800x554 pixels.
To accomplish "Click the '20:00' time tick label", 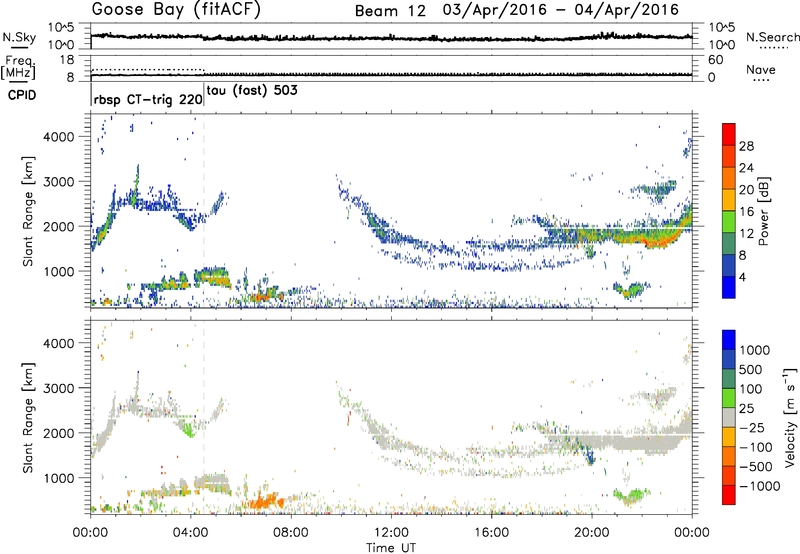I will 592,533.
